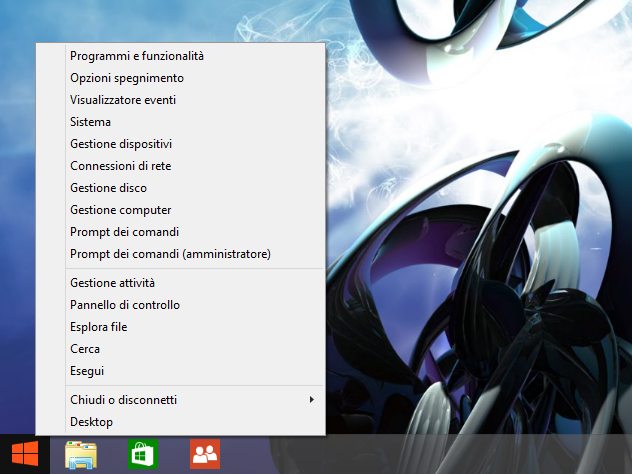Viewport: 632px width, 474px height.
Task: Choose Esegui from the menu
Action: coord(87,371)
